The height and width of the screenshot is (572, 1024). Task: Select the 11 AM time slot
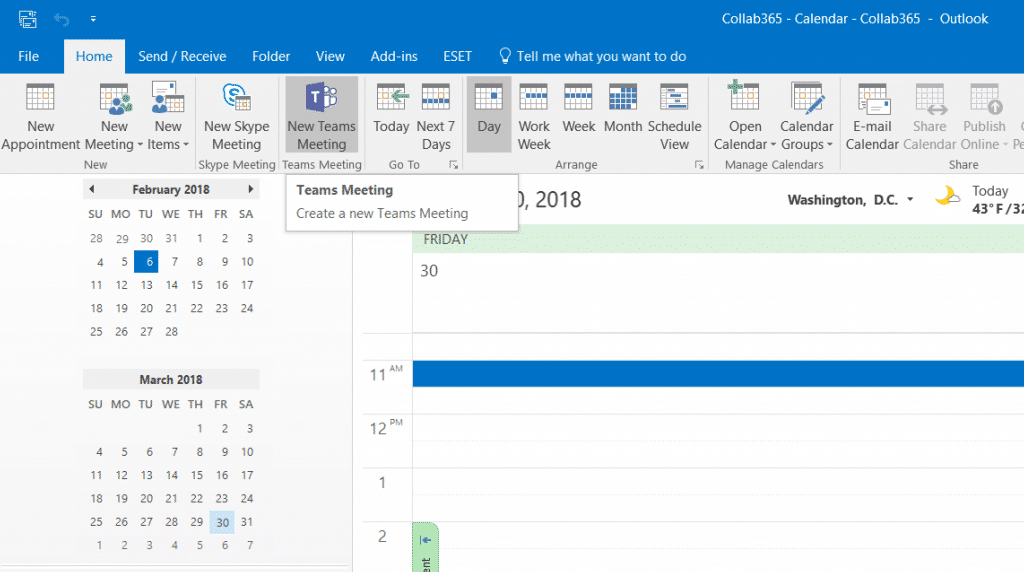point(718,373)
